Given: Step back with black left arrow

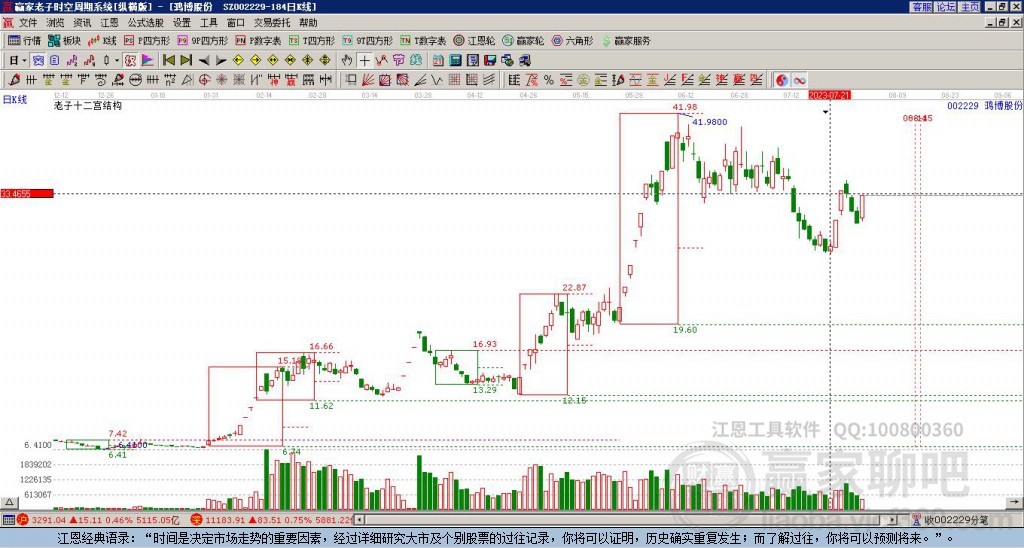Looking at the screenshot, I should click(204, 61).
